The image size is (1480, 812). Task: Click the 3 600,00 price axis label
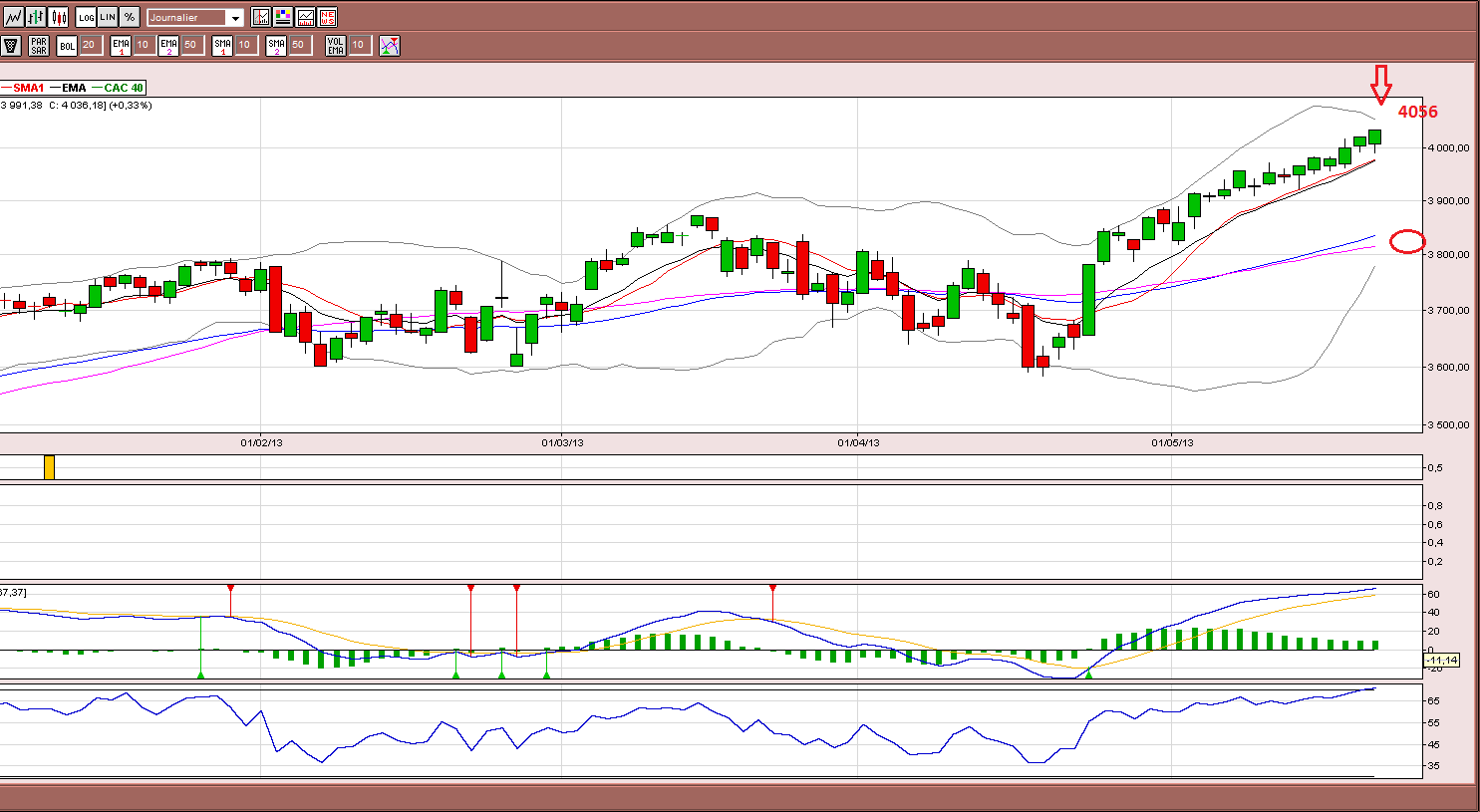(x=1448, y=367)
